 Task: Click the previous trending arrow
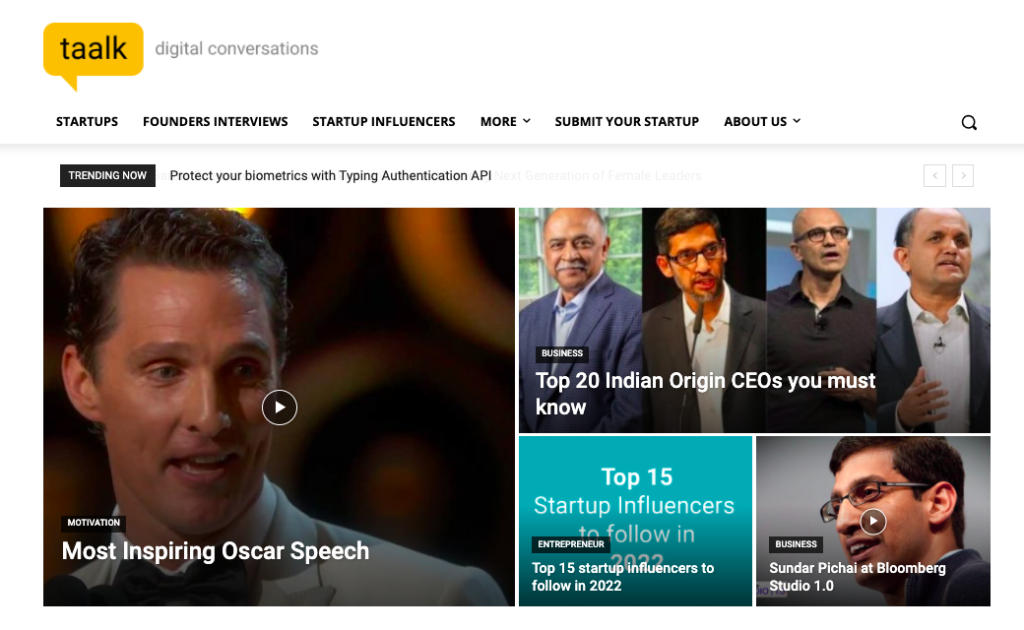click(934, 175)
